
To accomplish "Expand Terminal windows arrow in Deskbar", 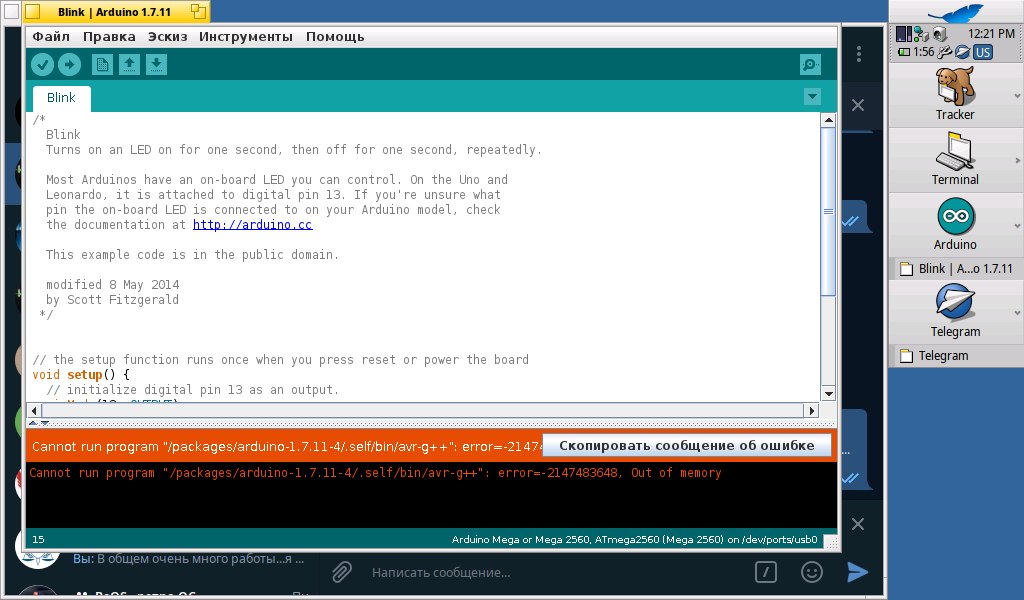I will click(1017, 160).
